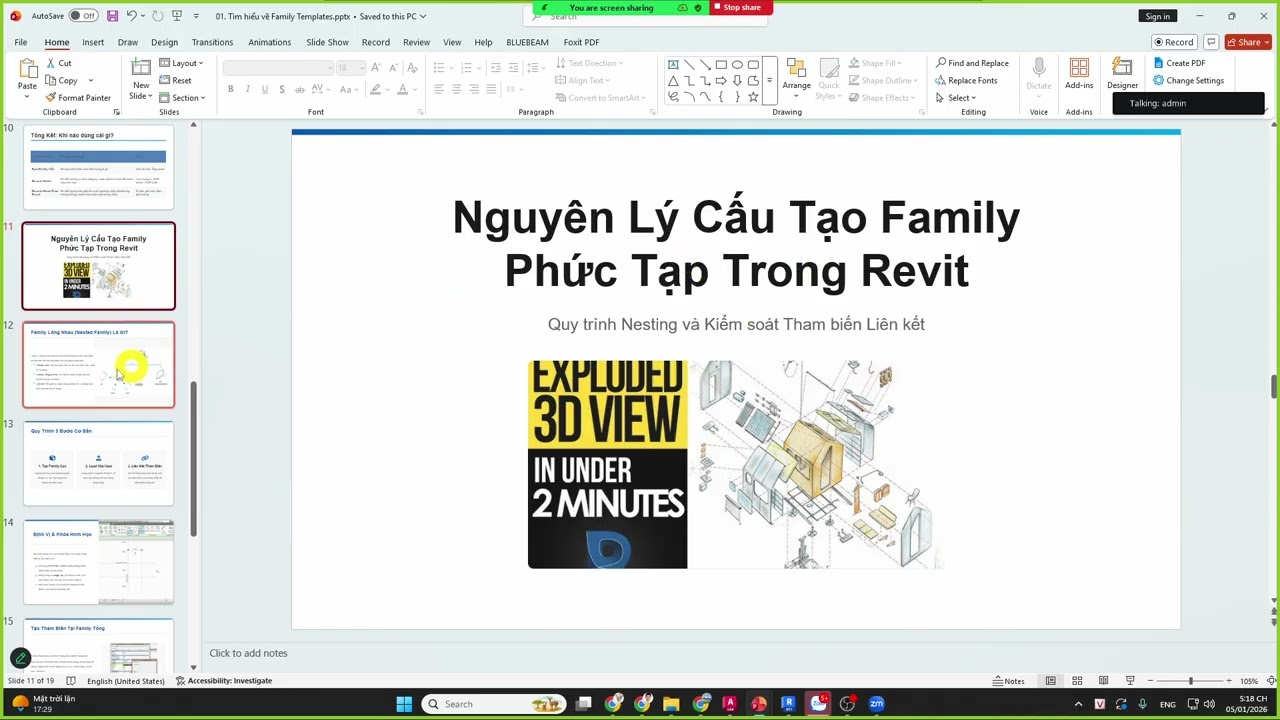Adjust the zoom slider in status bar
1280x720 pixels.
pos(1190,681)
